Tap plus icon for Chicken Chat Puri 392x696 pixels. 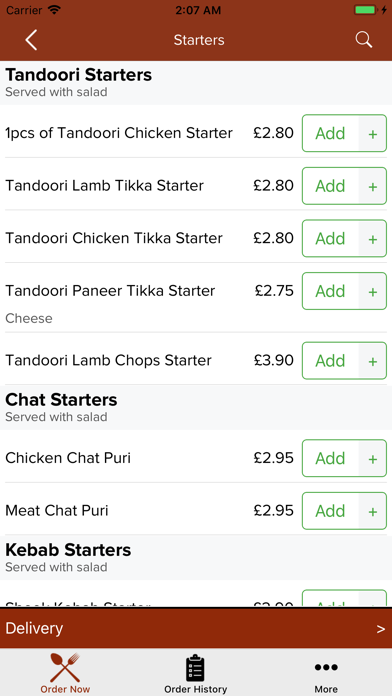click(373, 459)
